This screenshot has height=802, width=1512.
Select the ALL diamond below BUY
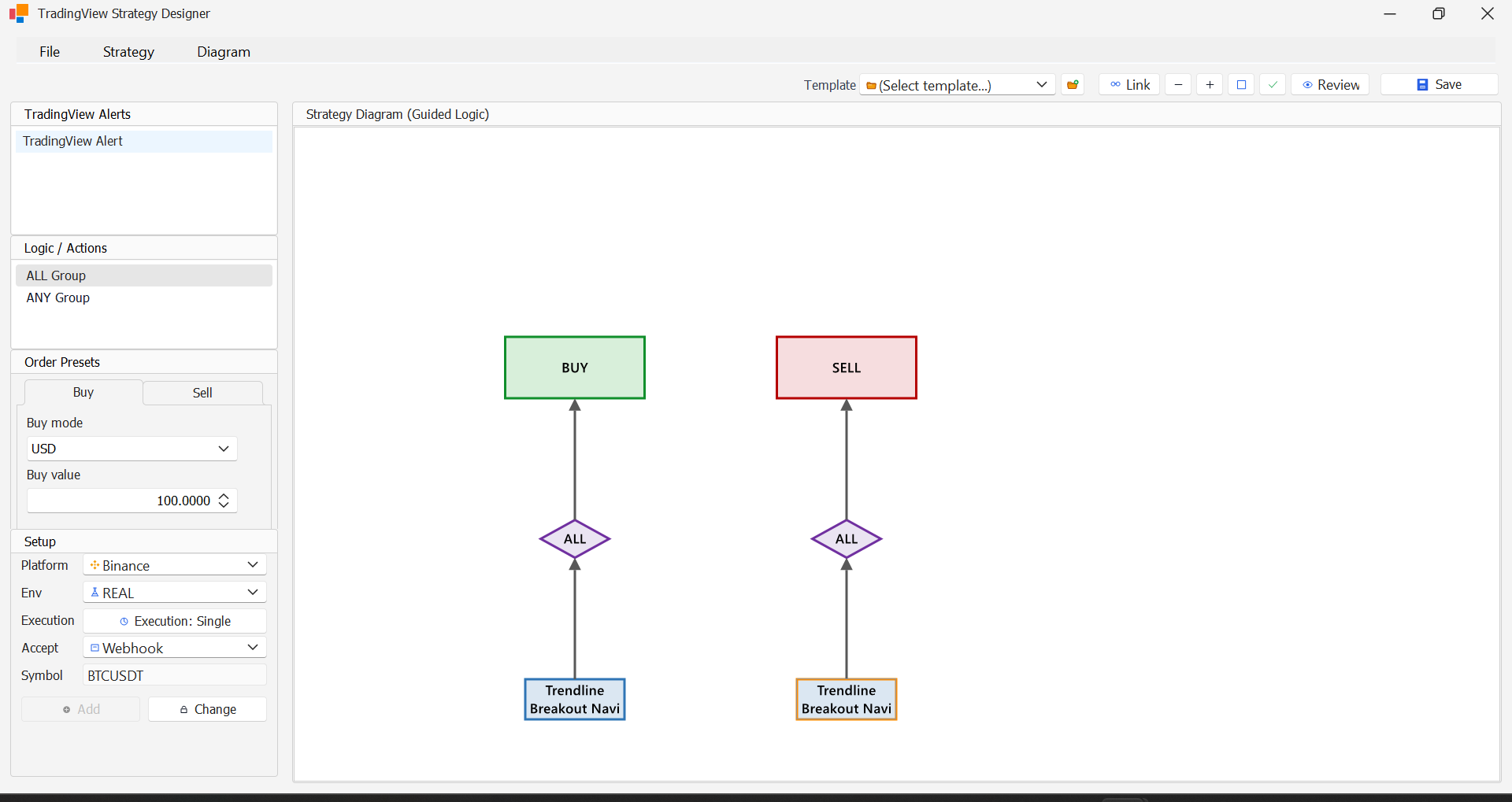575,539
